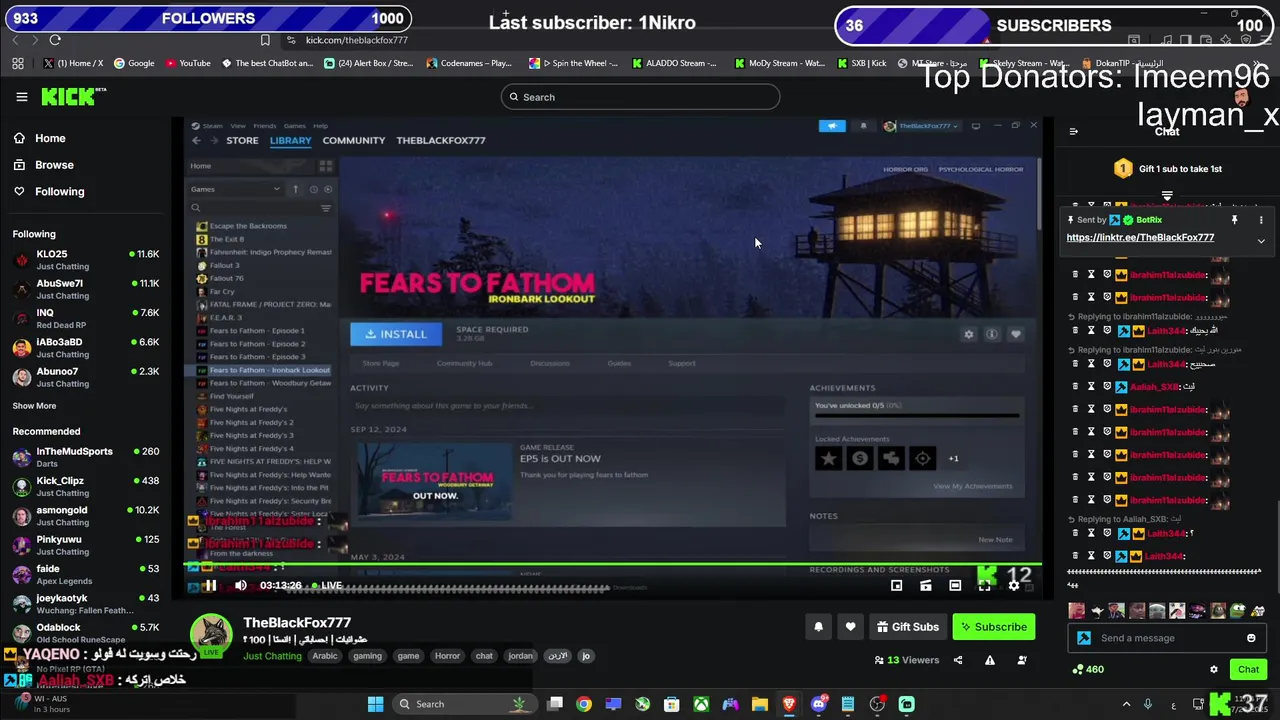Share the stream via share icon
This screenshot has height=720, width=1280.
[958, 660]
